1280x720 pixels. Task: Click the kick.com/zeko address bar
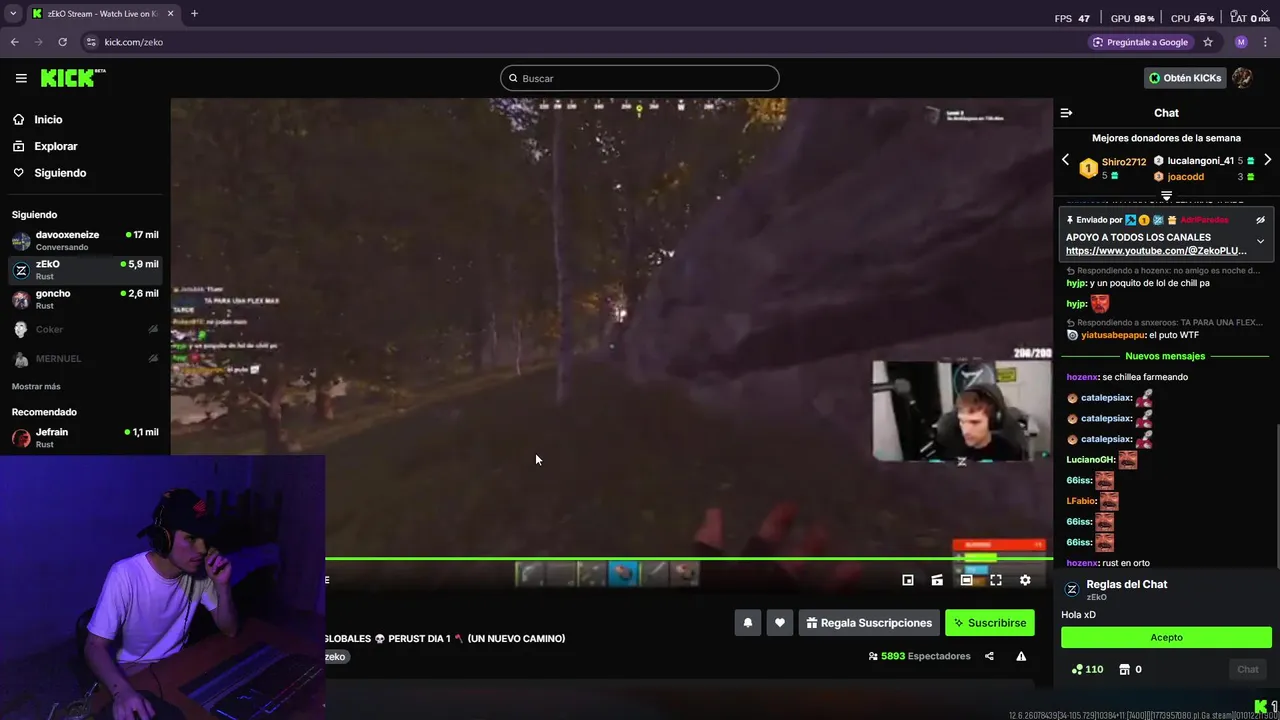(134, 42)
